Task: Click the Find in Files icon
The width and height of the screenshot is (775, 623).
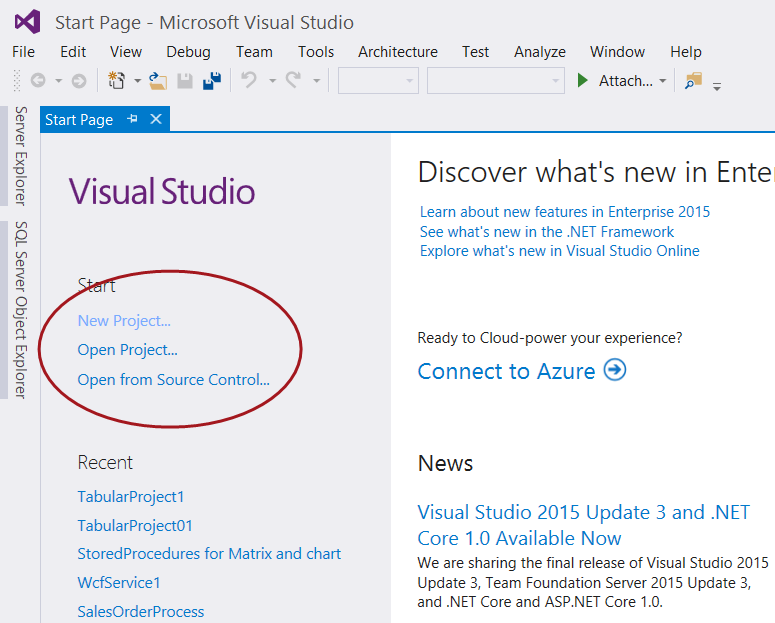Action: click(x=693, y=81)
